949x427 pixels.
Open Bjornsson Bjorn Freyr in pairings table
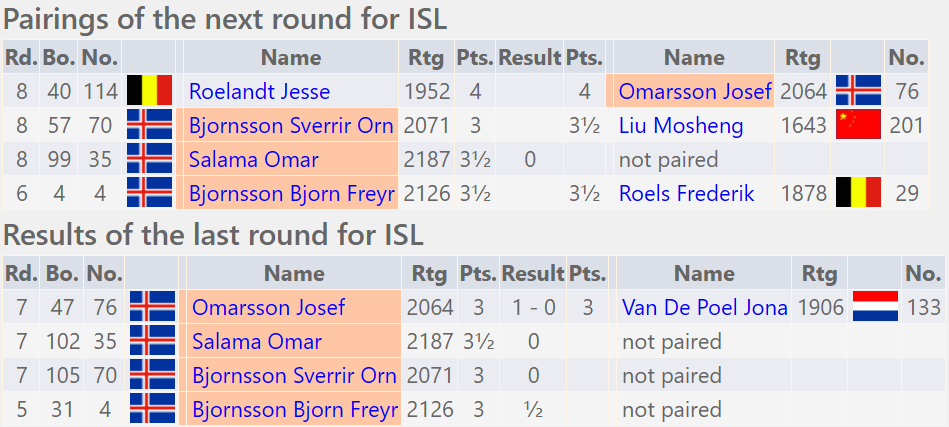292,194
